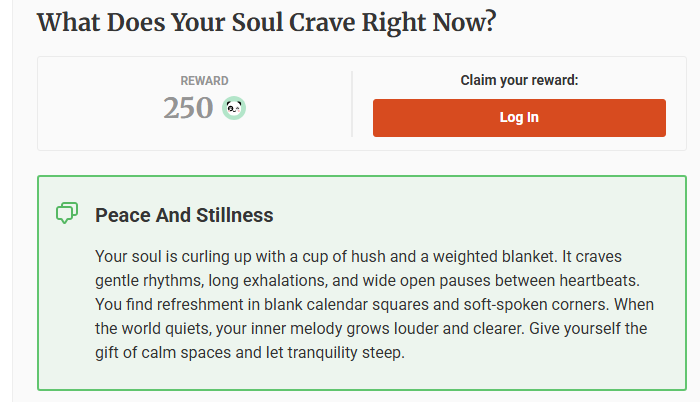Viewport: 700px width, 402px height.
Task: Click the vertical divider in the reward panel
Action: [x=352, y=103]
